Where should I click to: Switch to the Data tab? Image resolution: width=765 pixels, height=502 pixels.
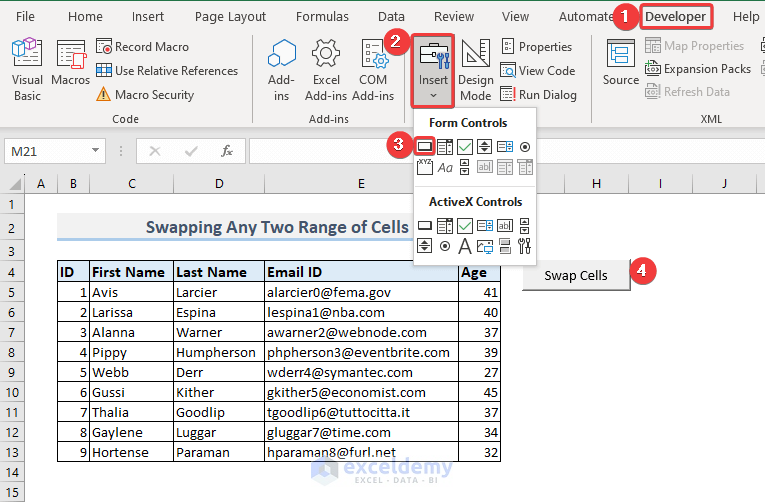(391, 17)
